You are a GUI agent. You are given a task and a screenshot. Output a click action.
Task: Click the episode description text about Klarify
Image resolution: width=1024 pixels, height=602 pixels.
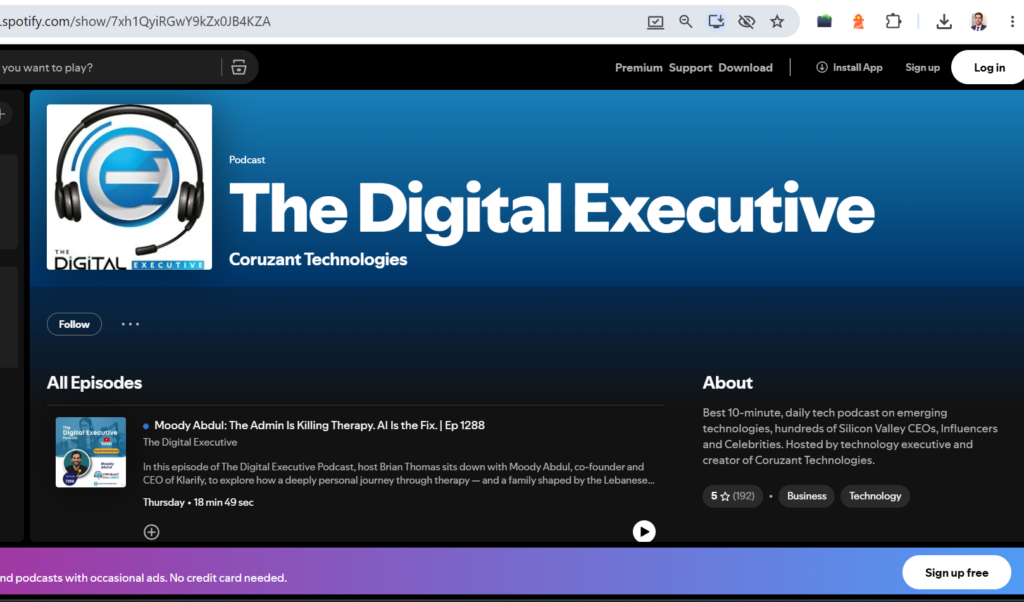point(399,473)
